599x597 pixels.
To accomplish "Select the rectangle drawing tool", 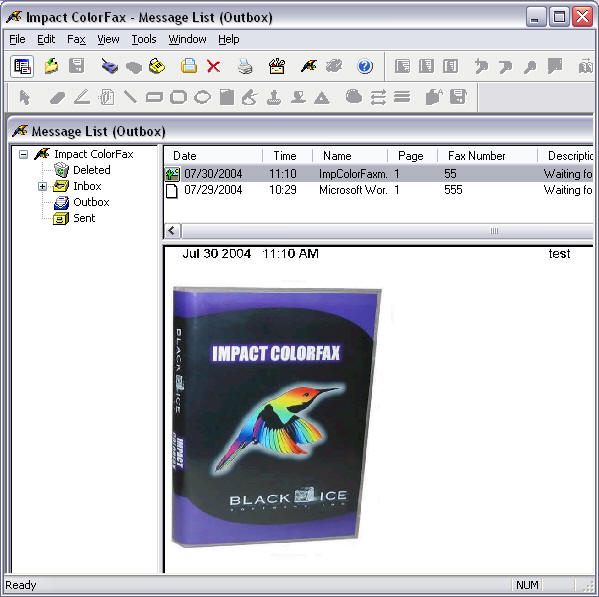I will [154, 97].
